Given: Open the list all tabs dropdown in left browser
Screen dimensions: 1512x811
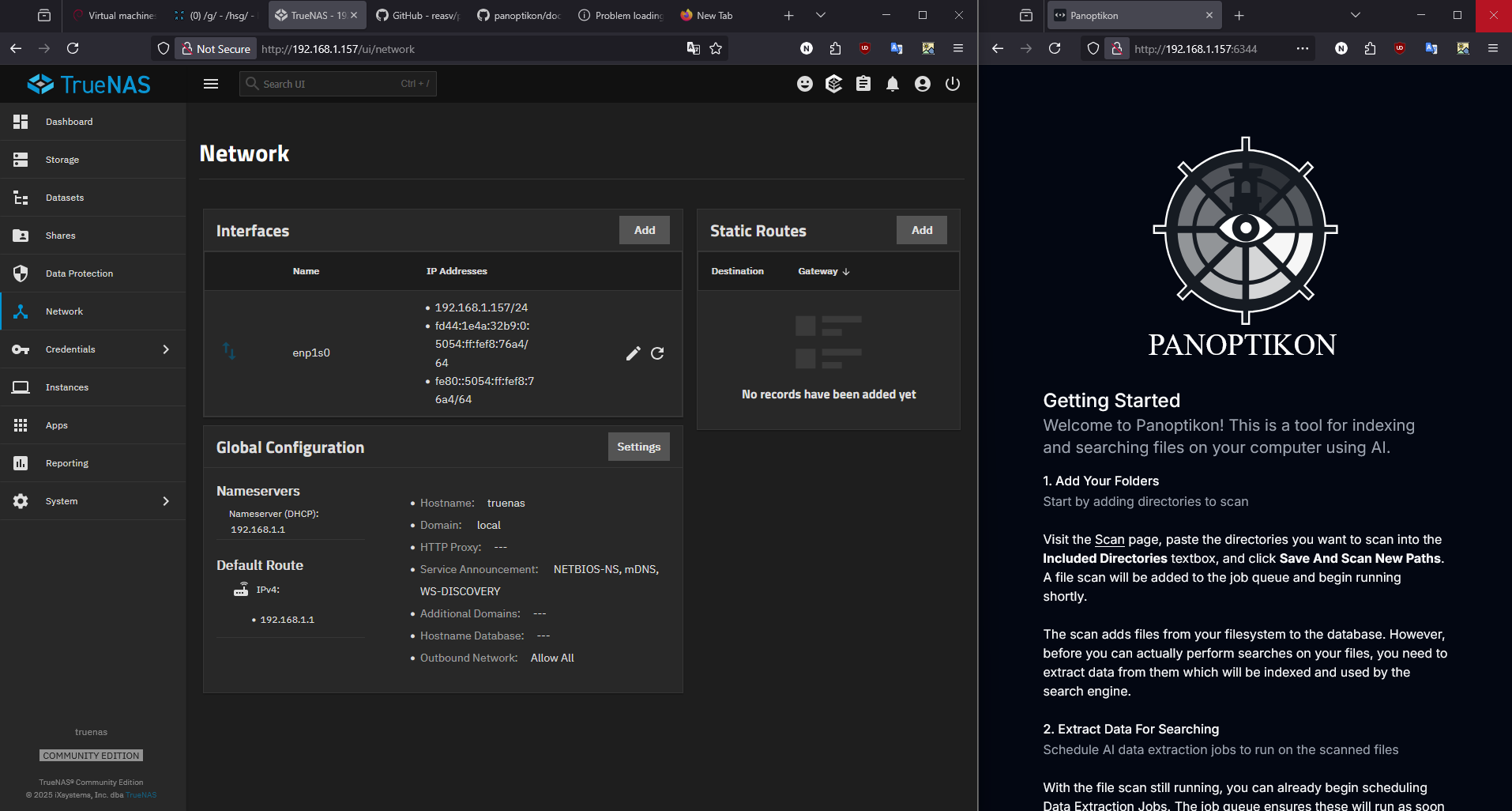Looking at the screenshot, I should click(x=821, y=15).
